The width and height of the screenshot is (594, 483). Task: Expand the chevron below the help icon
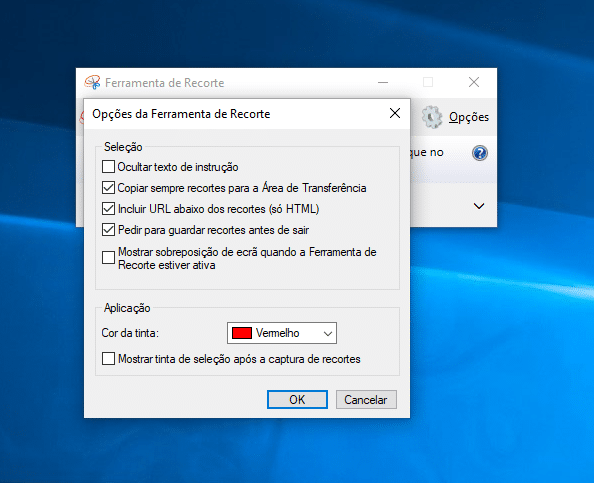[479, 206]
